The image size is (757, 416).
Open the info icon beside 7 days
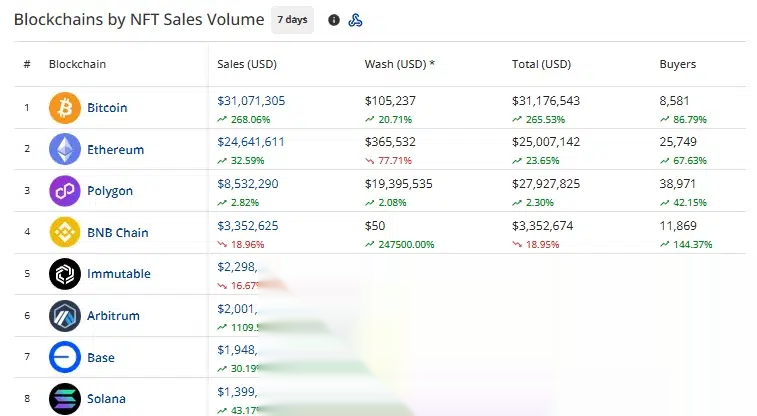tap(334, 20)
